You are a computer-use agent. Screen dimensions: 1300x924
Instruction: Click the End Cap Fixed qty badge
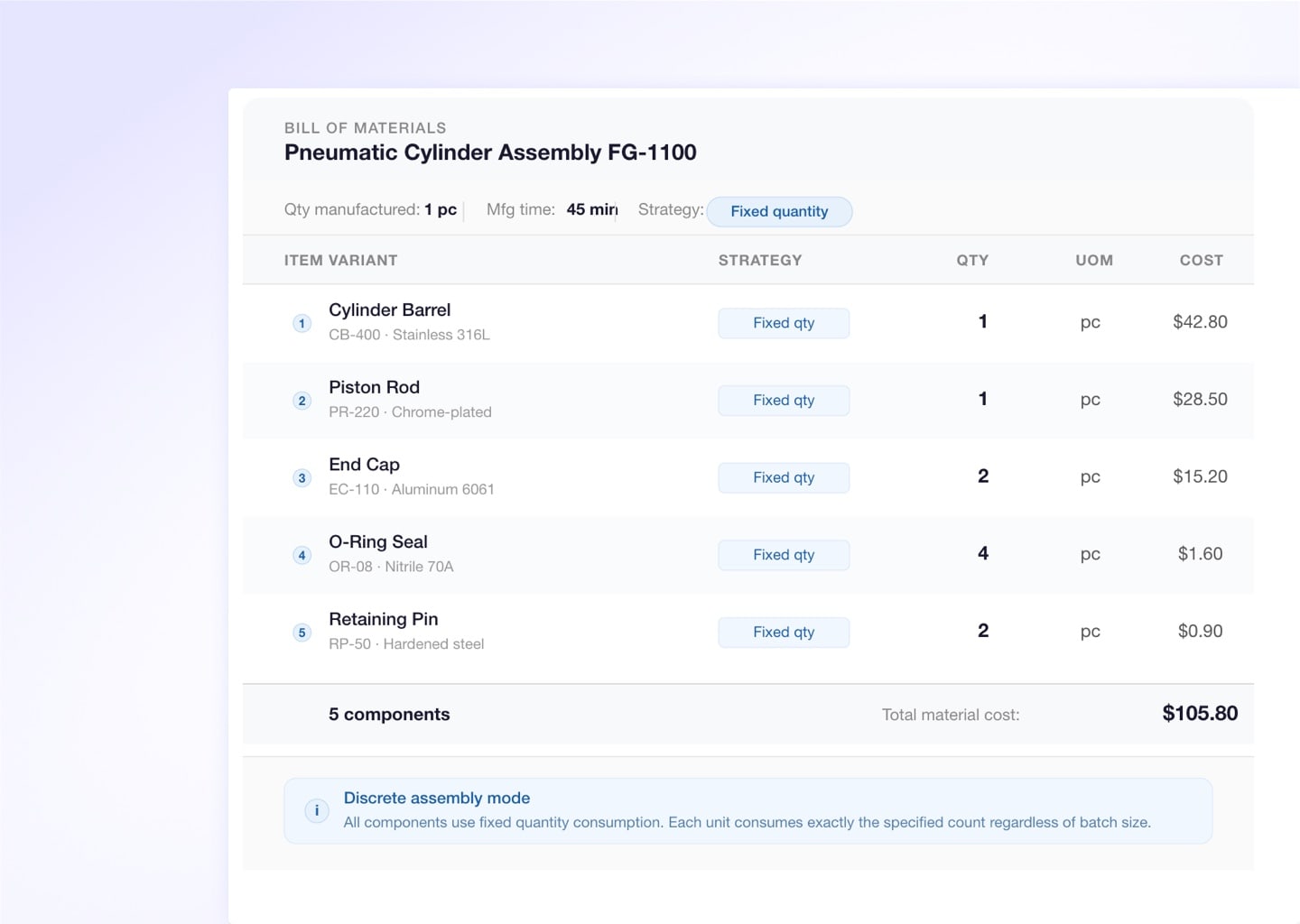click(784, 477)
